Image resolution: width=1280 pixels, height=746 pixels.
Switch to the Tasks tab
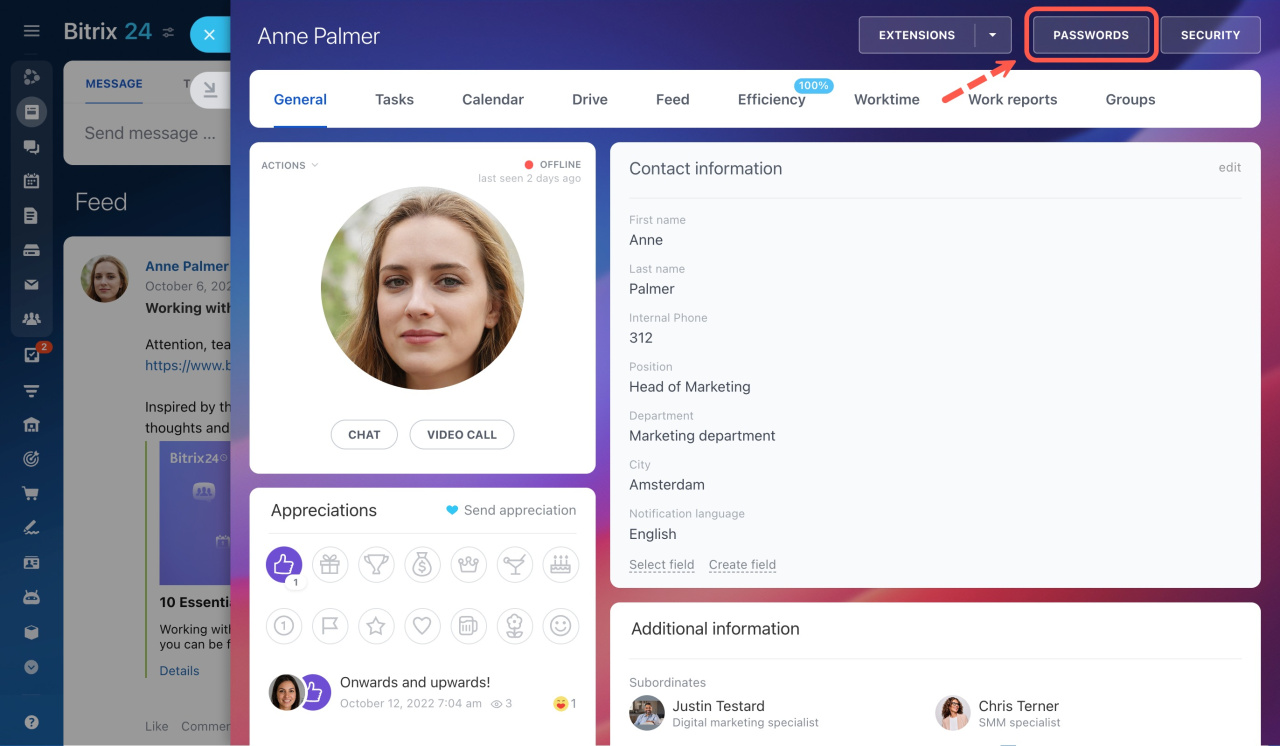[394, 100]
